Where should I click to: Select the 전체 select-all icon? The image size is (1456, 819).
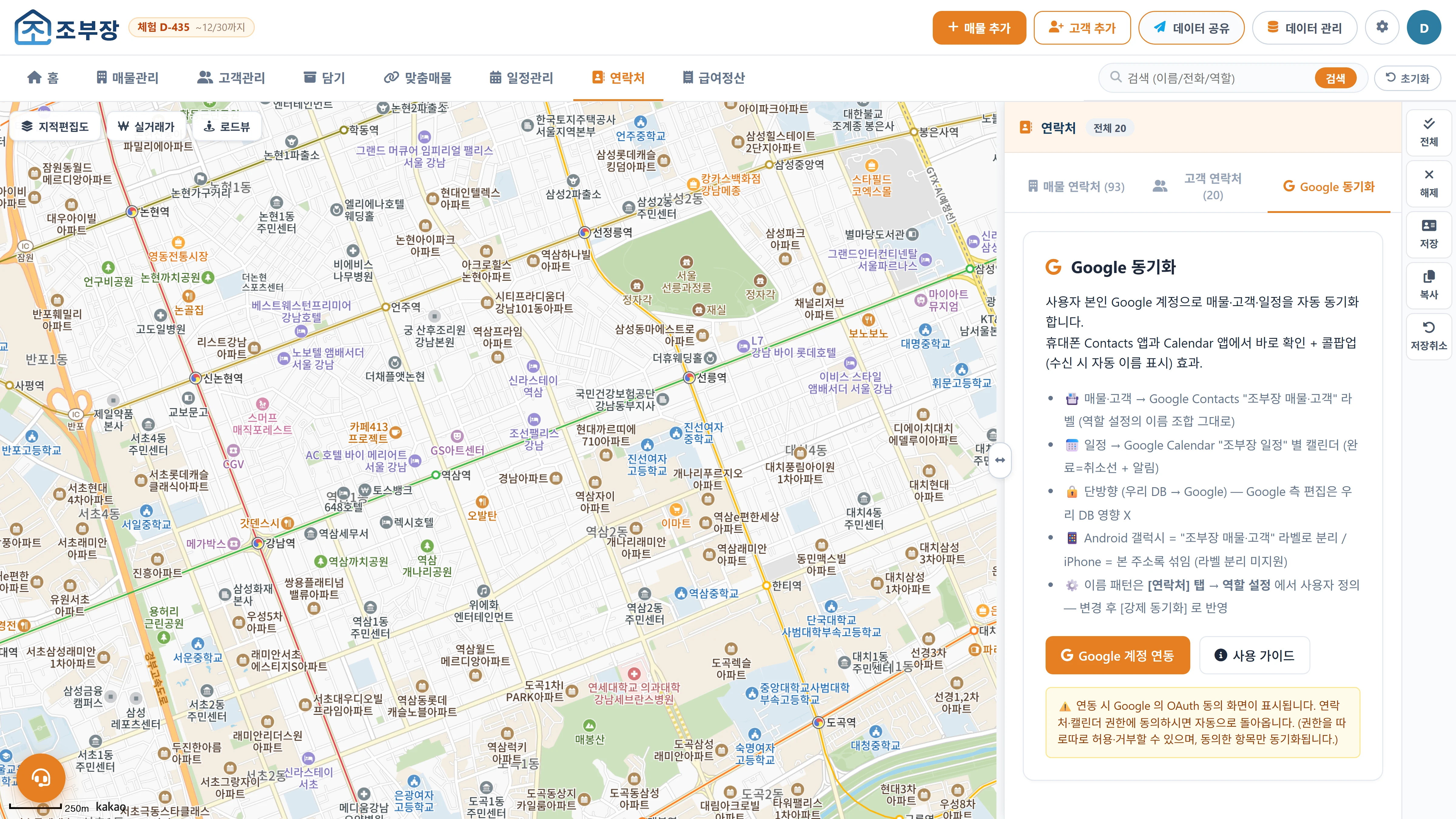click(x=1428, y=132)
